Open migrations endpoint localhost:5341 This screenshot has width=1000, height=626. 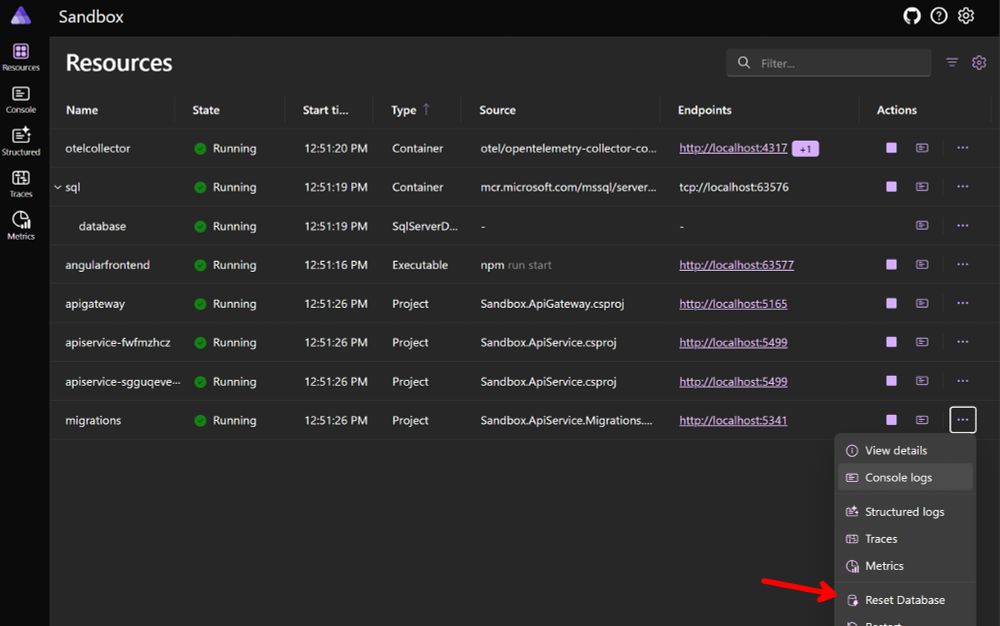tap(733, 420)
